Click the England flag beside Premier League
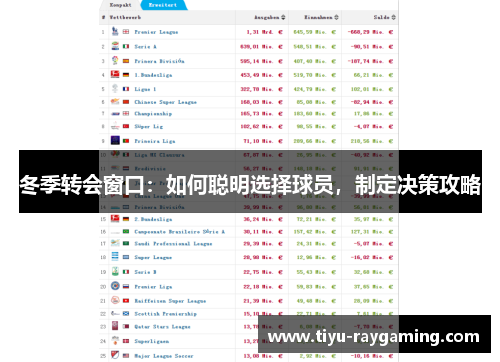Image resolution: width=500 pixels, height=362 pixels. [x=126, y=32]
